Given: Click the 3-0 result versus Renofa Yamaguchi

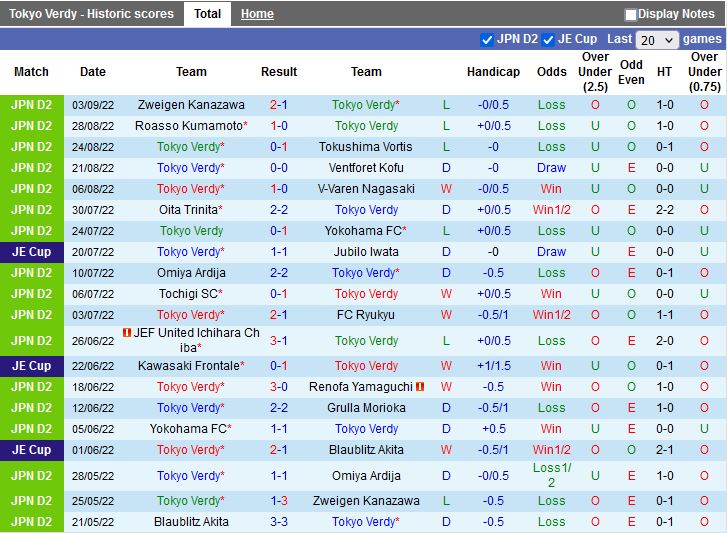Looking at the screenshot, I should [279, 387].
